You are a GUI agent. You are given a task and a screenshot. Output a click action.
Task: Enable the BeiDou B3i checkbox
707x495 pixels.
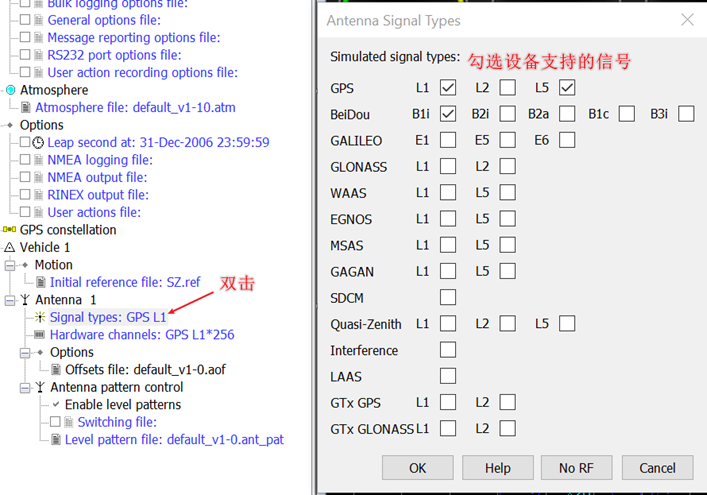point(686,114)
